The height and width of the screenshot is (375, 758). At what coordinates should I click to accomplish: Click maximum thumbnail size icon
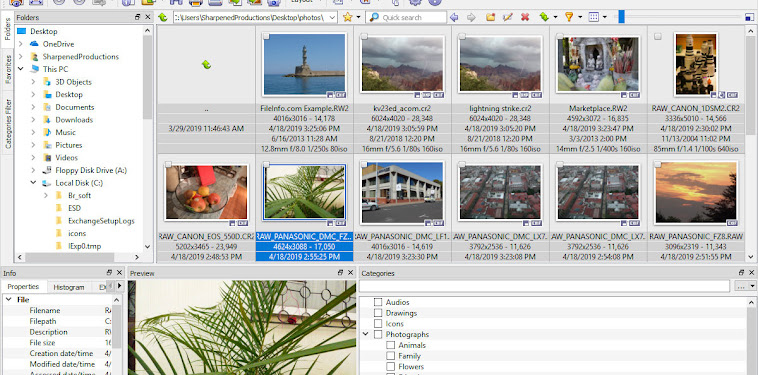(x=749, y=17)
